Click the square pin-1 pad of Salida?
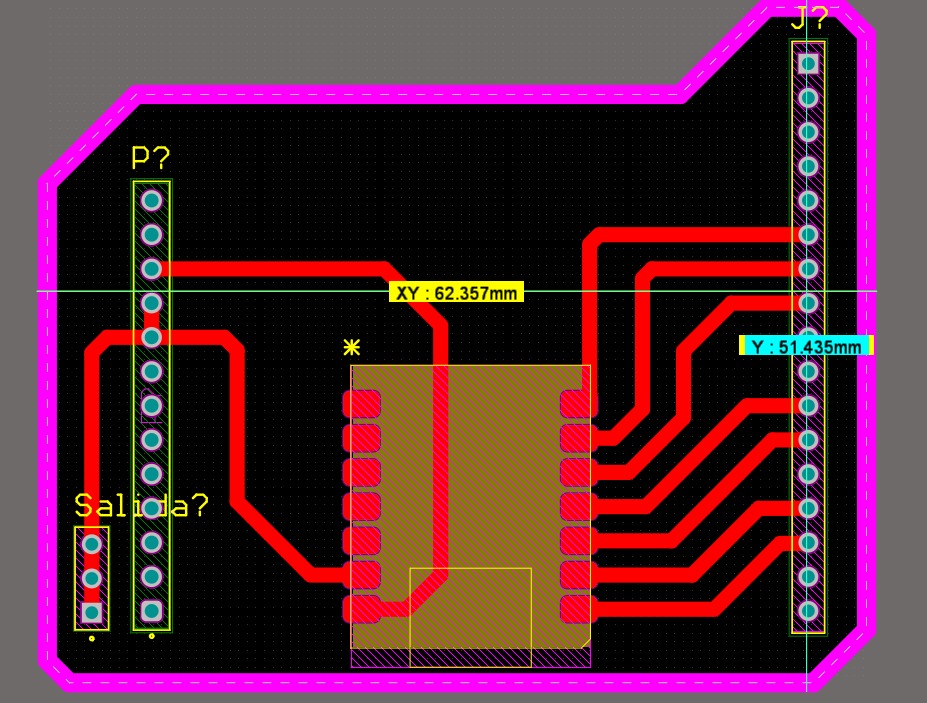 click(x=93, y=611)
